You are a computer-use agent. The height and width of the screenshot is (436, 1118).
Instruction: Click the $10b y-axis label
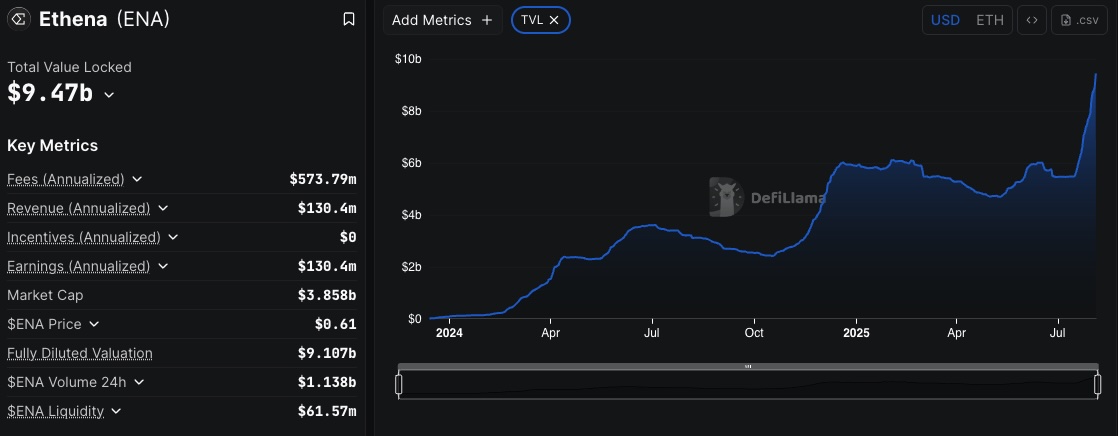tap(408, 59)
